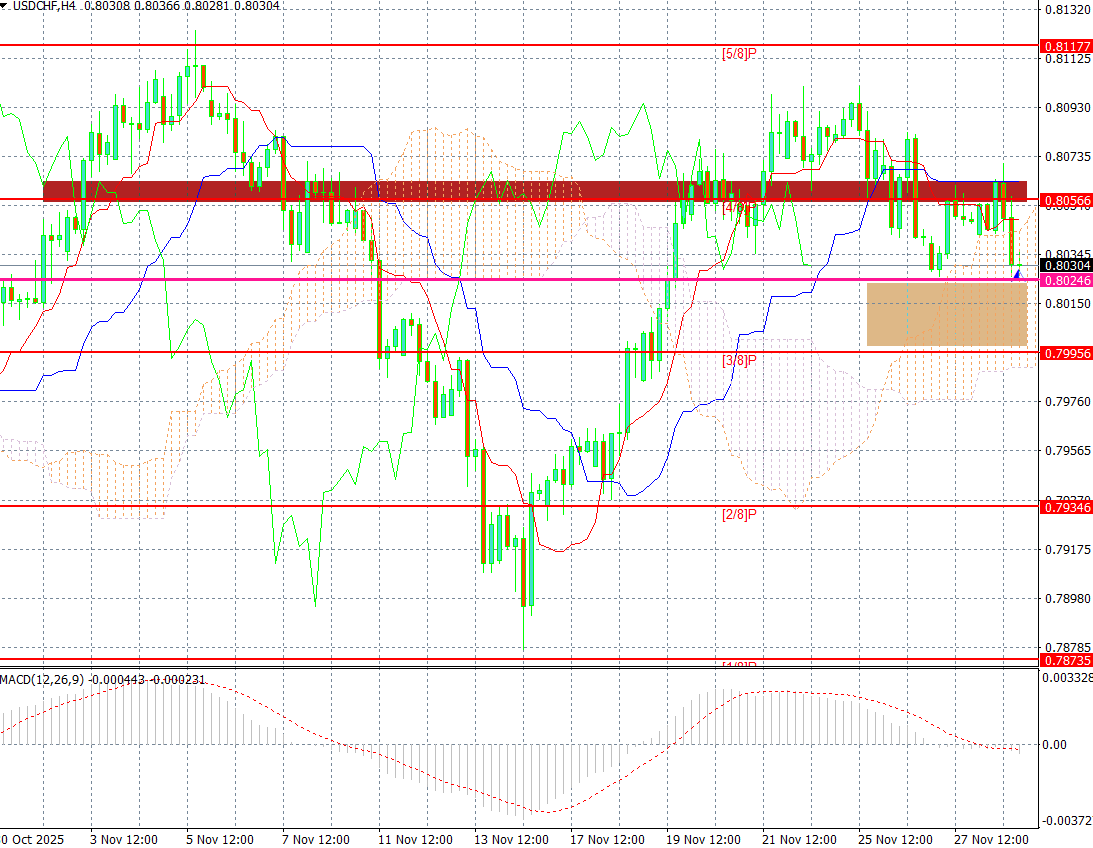Click the 0.79565 price scale value
The width and height of the screenshot is (1093, 848).
pos(1068,451)
